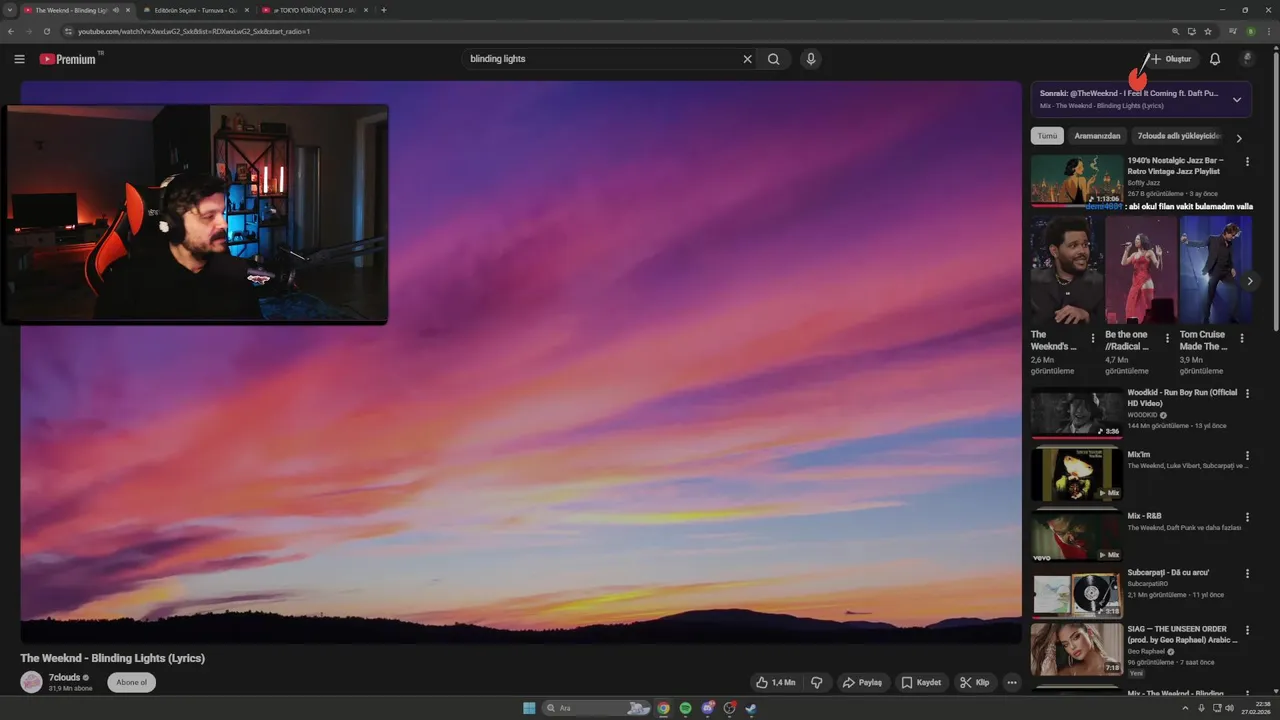Screen dimensions: 1280x720
Task: Click the Klip clip button
Action: point(975,682)
